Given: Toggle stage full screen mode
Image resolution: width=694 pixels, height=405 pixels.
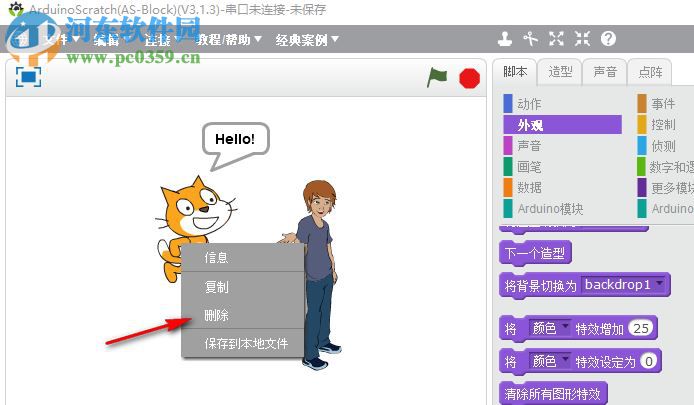Looking at the screenshot, I should coord(28,77).
